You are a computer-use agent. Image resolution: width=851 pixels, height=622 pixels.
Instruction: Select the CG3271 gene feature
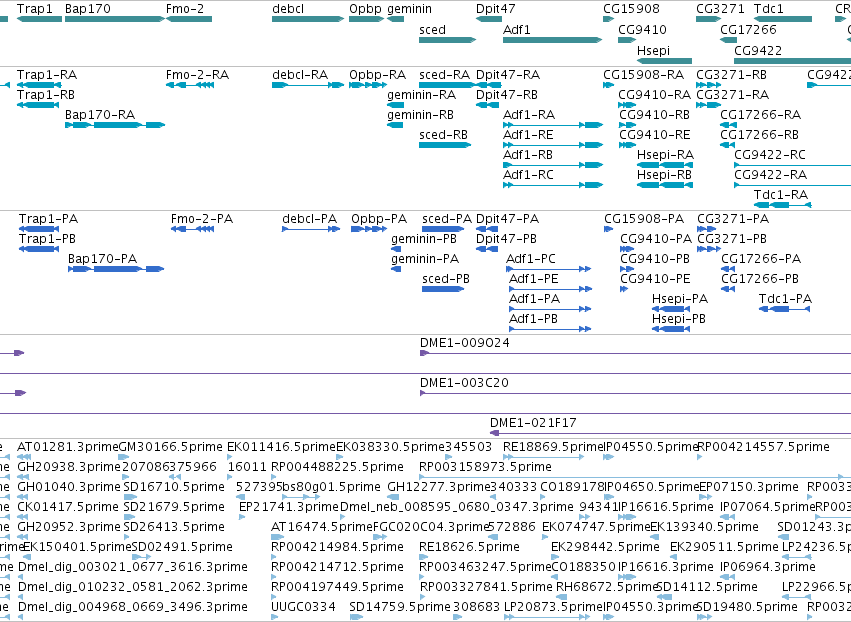pyautogui.click(x=708, y=19)
